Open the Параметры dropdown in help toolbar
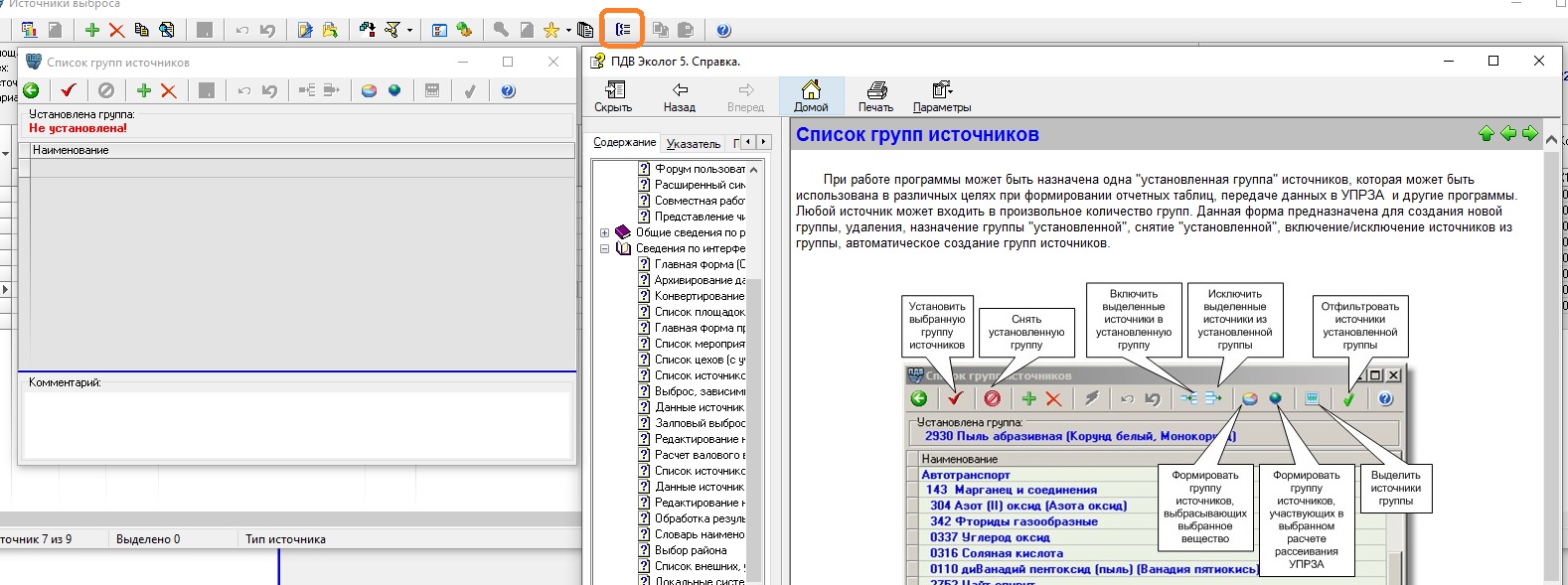The image size is (1568, 585). tap(942, 96)
